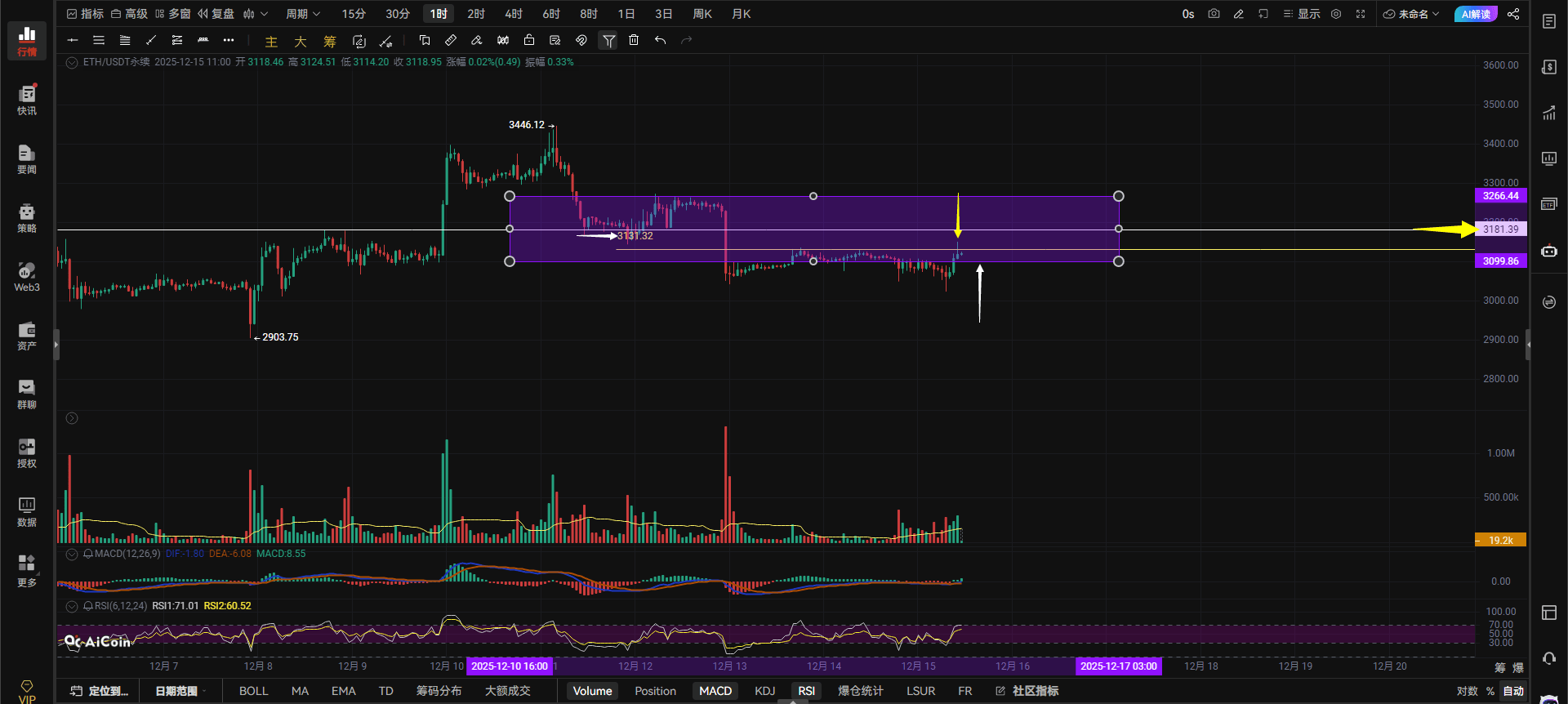Viewport: 1568px width, 704px height.
Task: Expand the 周期 period dropdown
Action: pos(302,14)
